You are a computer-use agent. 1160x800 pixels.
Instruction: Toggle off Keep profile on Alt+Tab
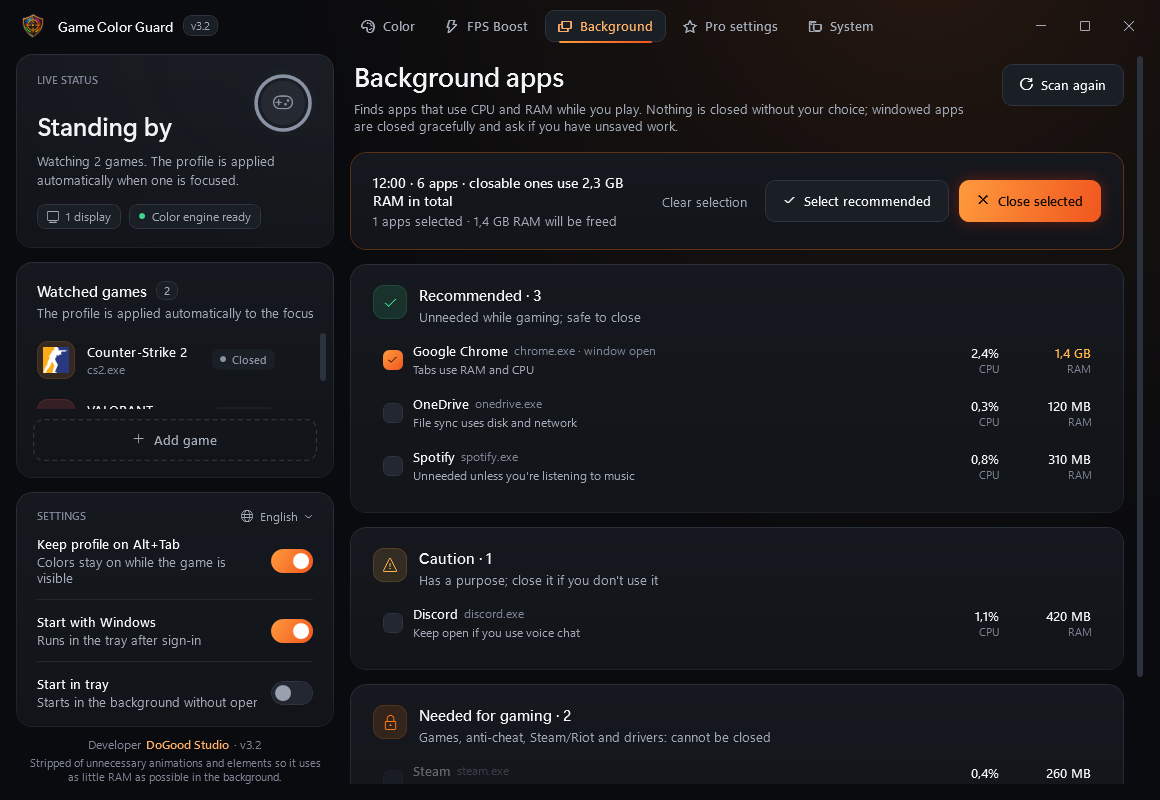291,561
